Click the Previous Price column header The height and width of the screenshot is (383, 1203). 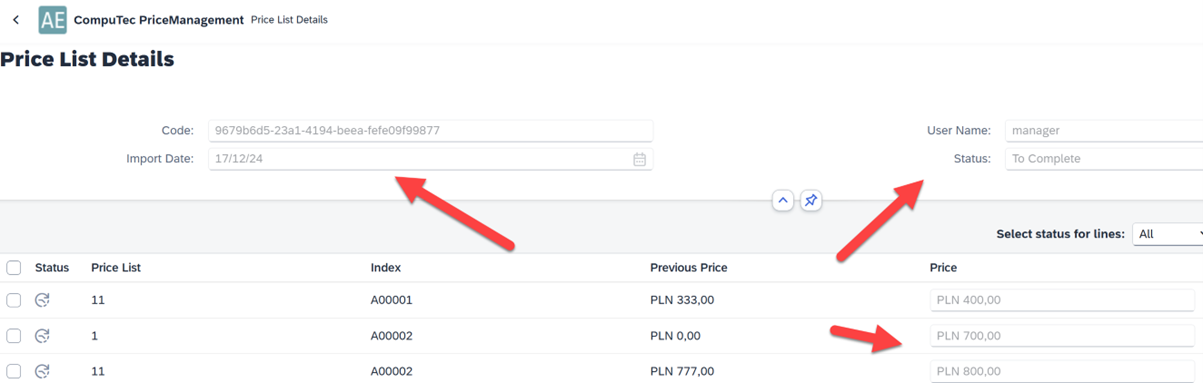688,268
